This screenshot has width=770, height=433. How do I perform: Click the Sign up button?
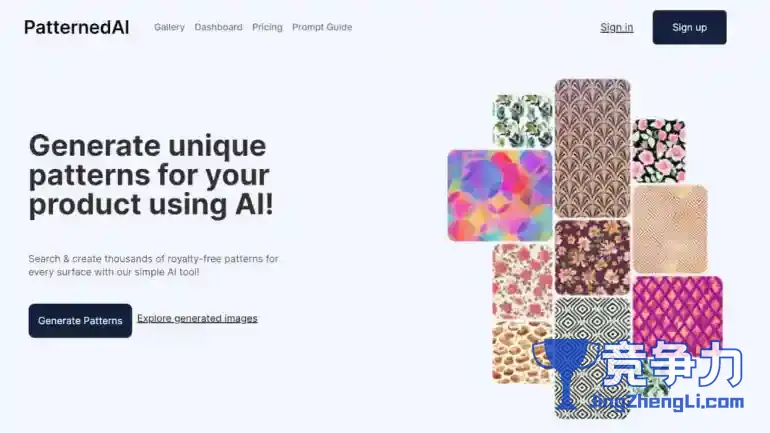point(689,27)
